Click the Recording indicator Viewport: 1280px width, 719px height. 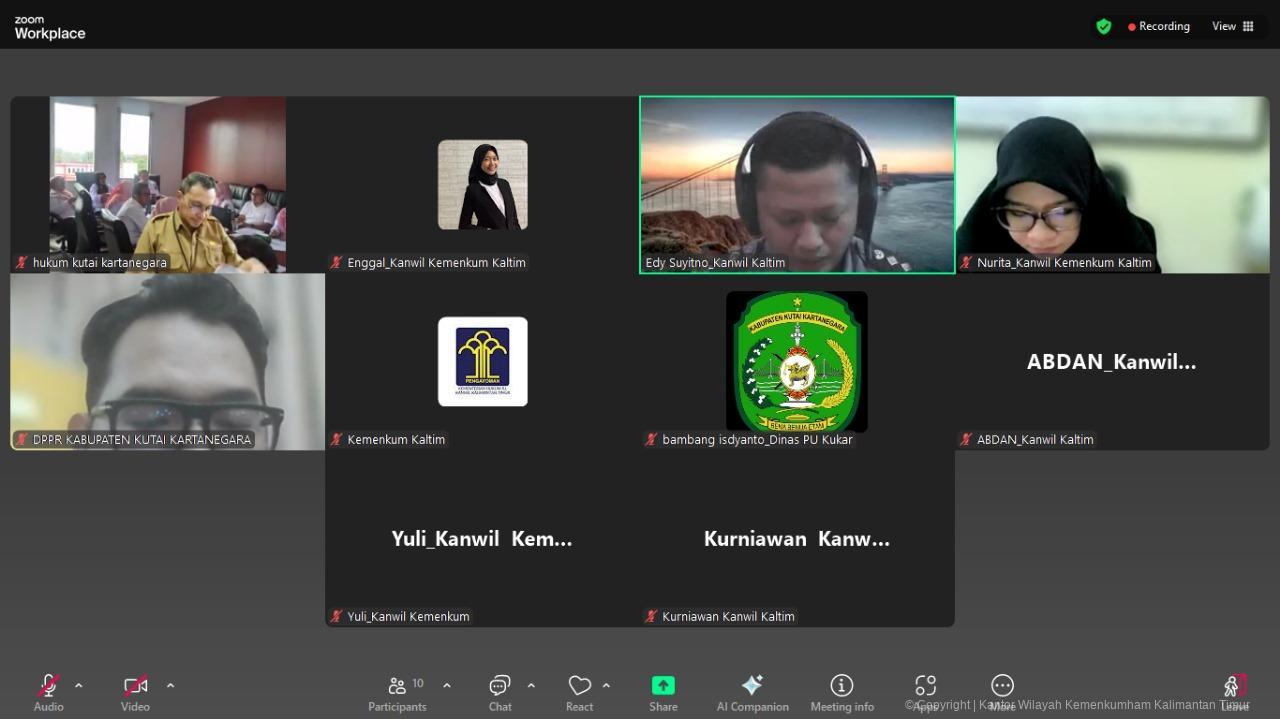click(x=1159, y=27)
